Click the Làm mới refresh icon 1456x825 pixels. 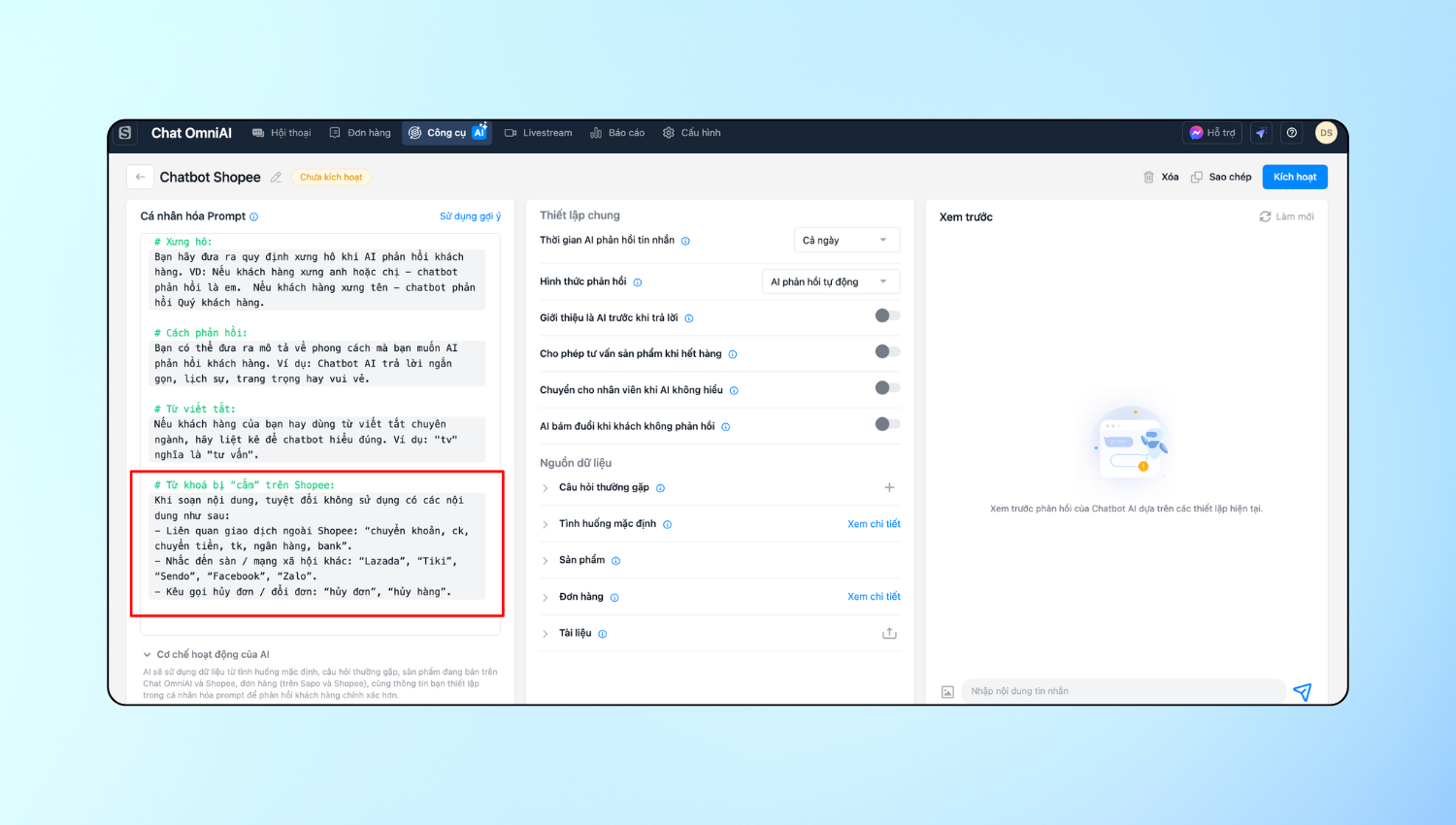(1265, 216)
